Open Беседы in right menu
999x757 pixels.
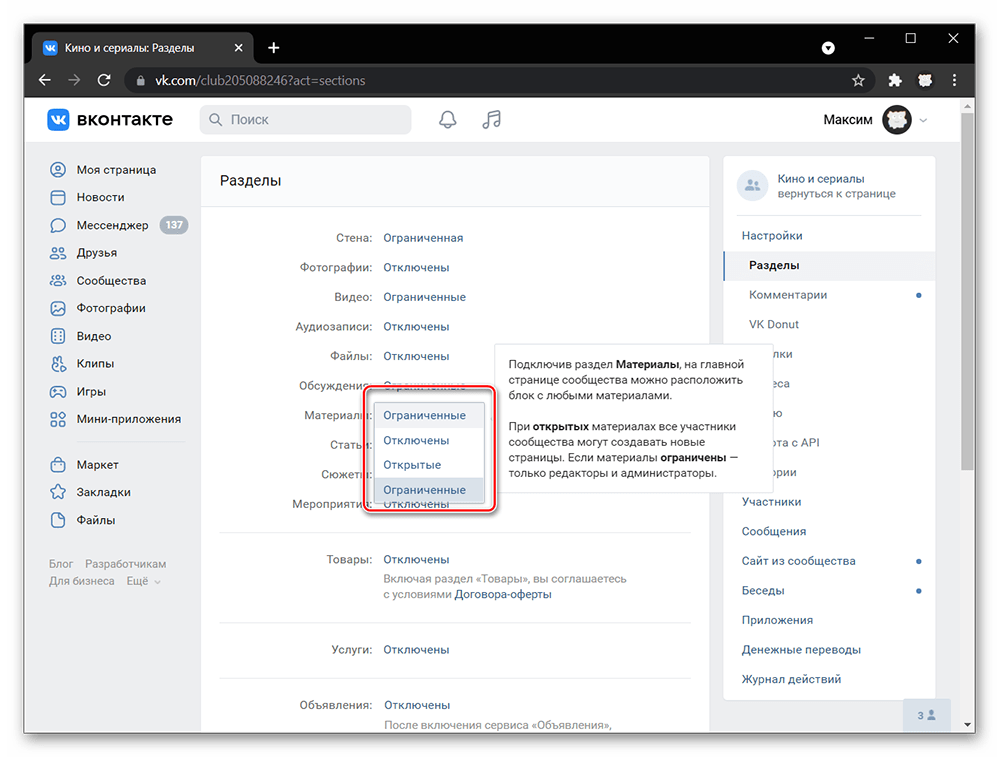[763, 591]
